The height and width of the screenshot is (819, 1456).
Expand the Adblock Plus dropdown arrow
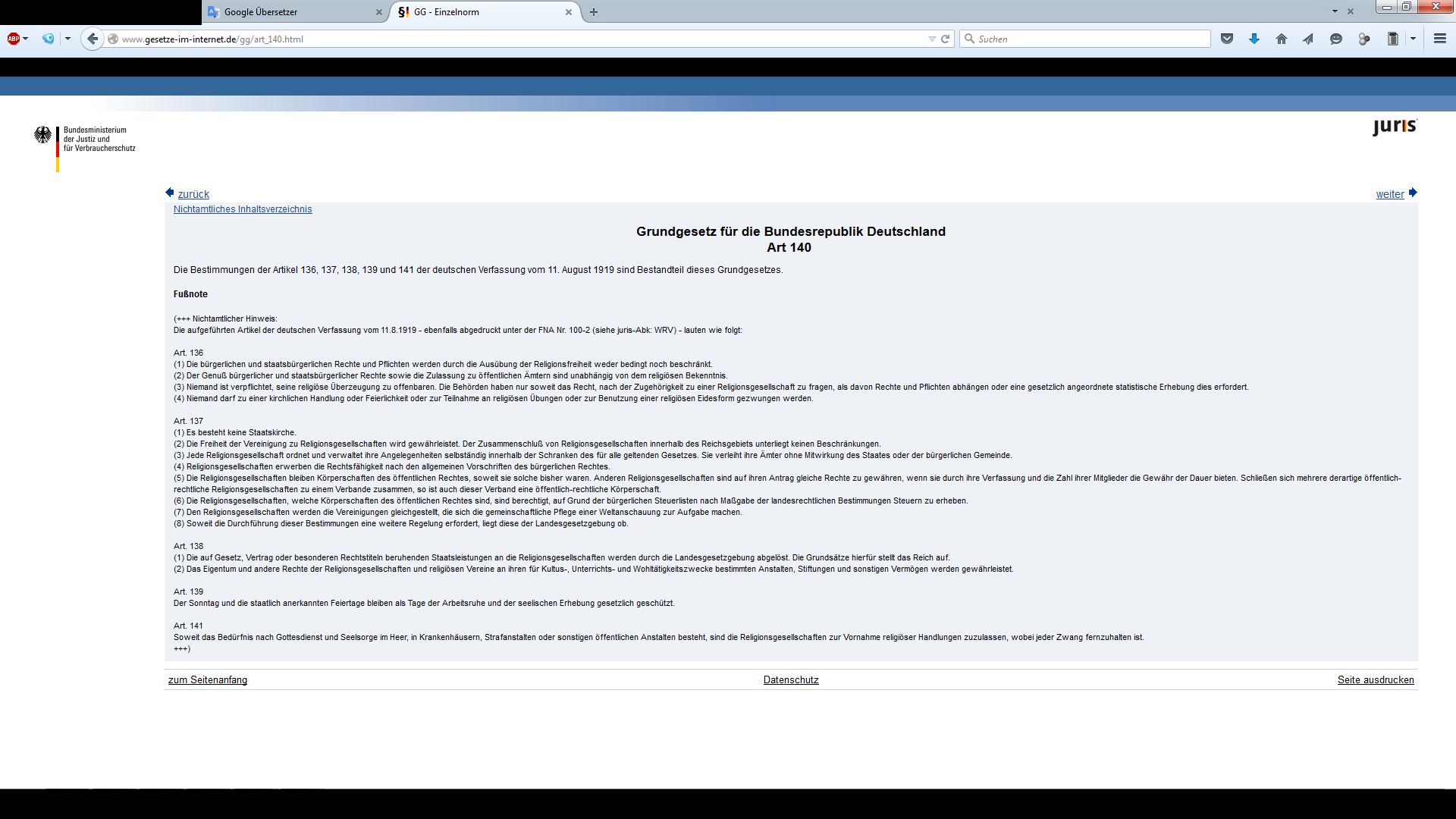pyautogui.click(x=26, y=39)
